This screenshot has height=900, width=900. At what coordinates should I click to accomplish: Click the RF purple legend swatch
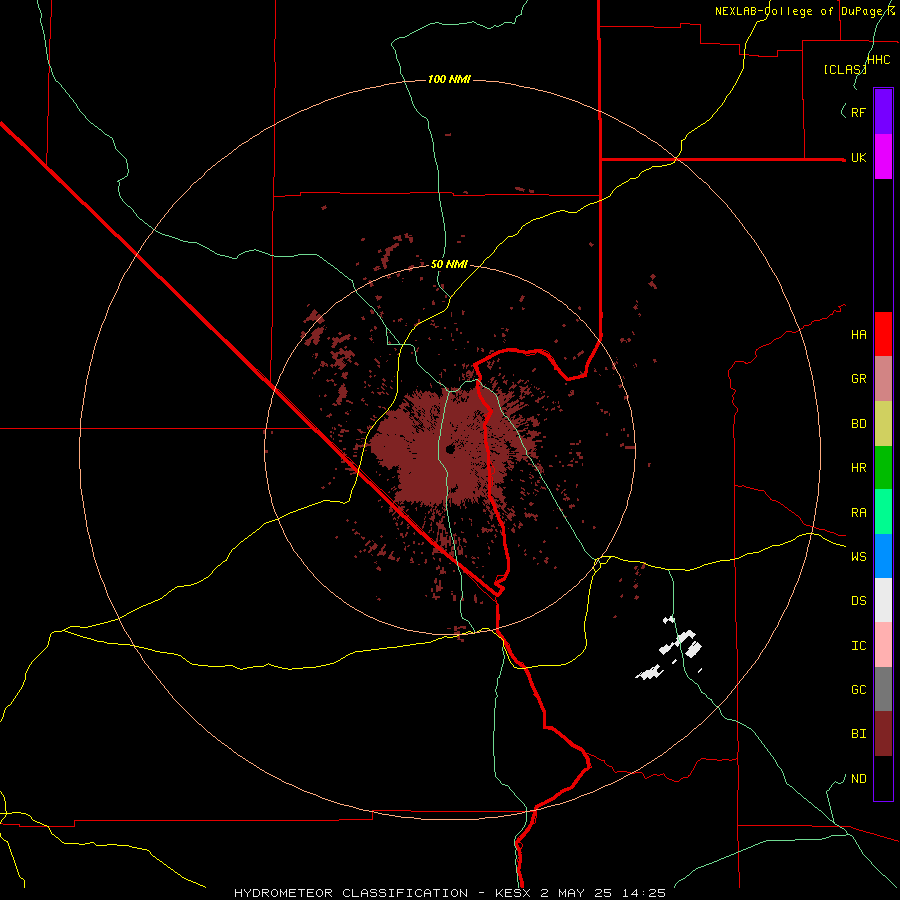tap(883, 111)
